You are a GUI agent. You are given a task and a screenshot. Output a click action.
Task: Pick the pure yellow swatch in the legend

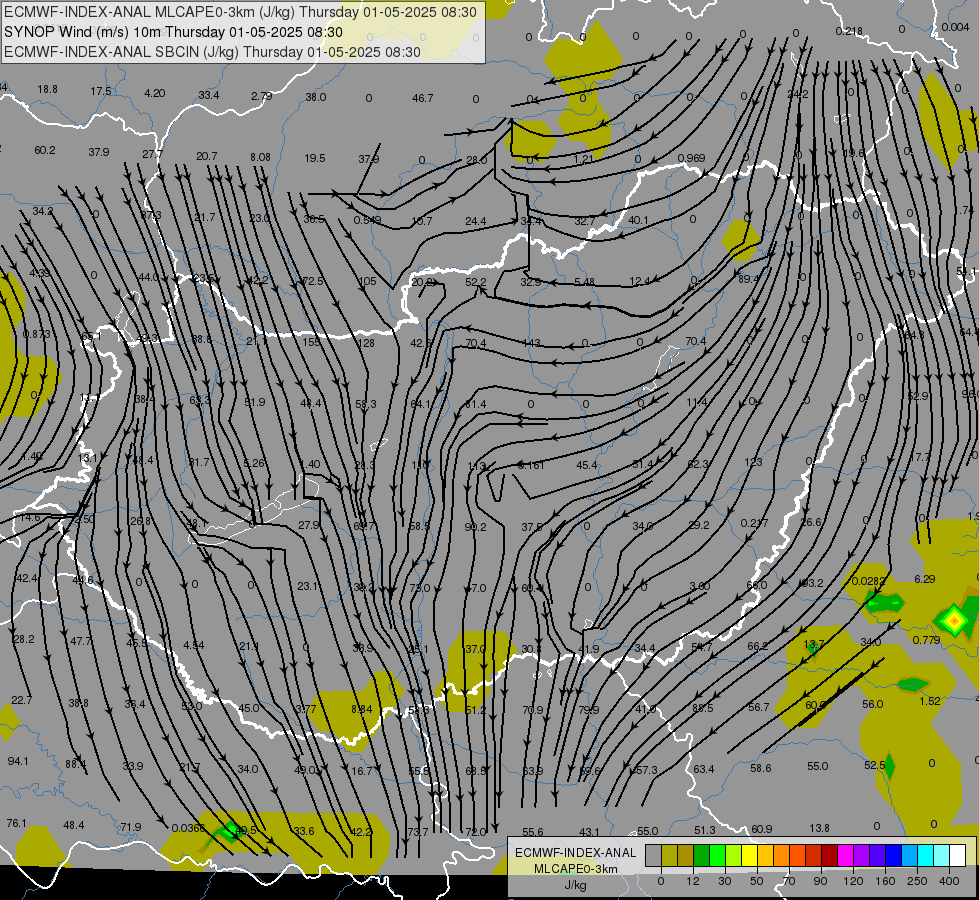[x=749, y=856]
